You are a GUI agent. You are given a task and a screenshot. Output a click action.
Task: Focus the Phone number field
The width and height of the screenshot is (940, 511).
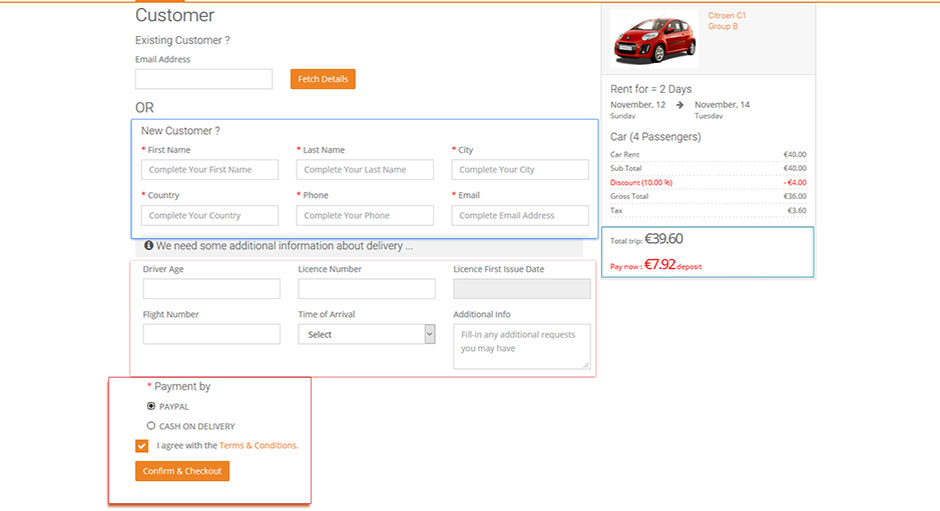coord(365,215)
